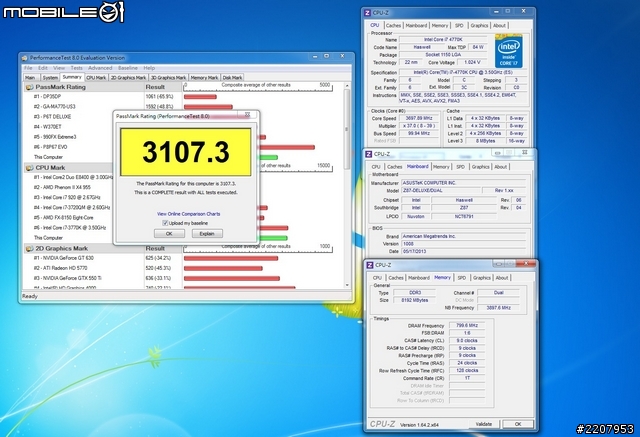The height and width of the screenshot is (437, 640).
Task: Switch to the System tab in PerformanceTest
Action: pyautogui.click(x=50, y=78)
